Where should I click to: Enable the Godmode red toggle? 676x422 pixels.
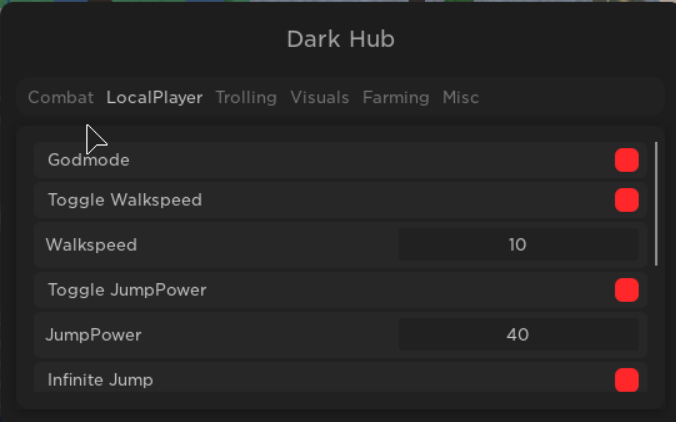[627, 160]
